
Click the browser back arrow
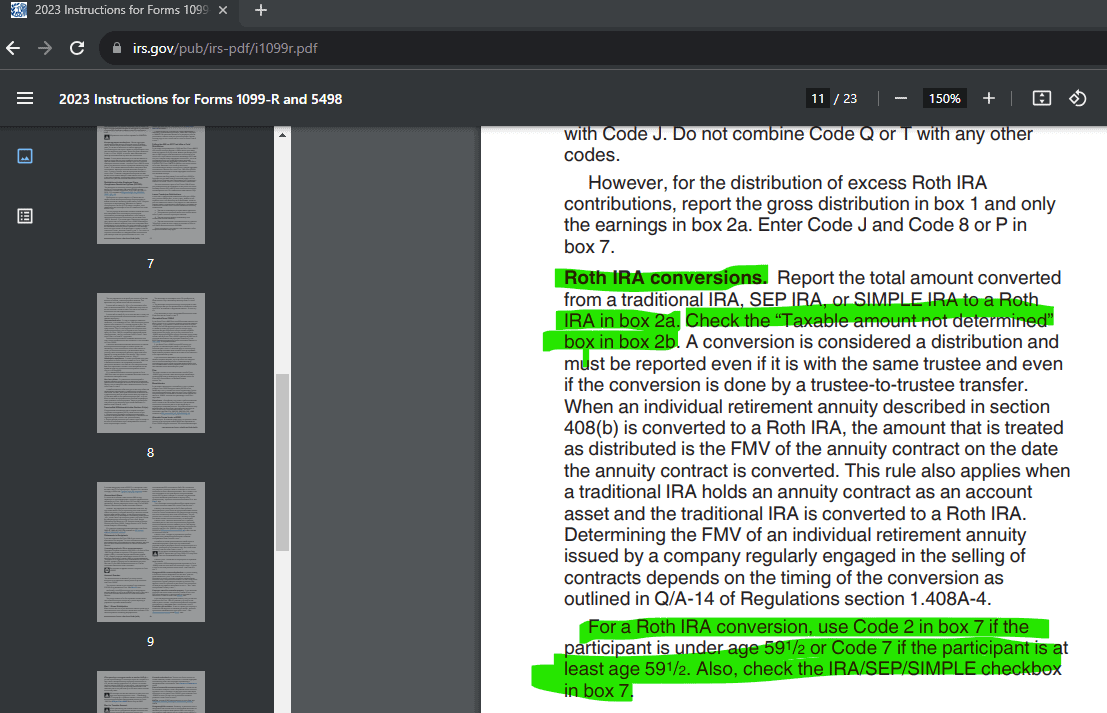(x=13, y=48)
